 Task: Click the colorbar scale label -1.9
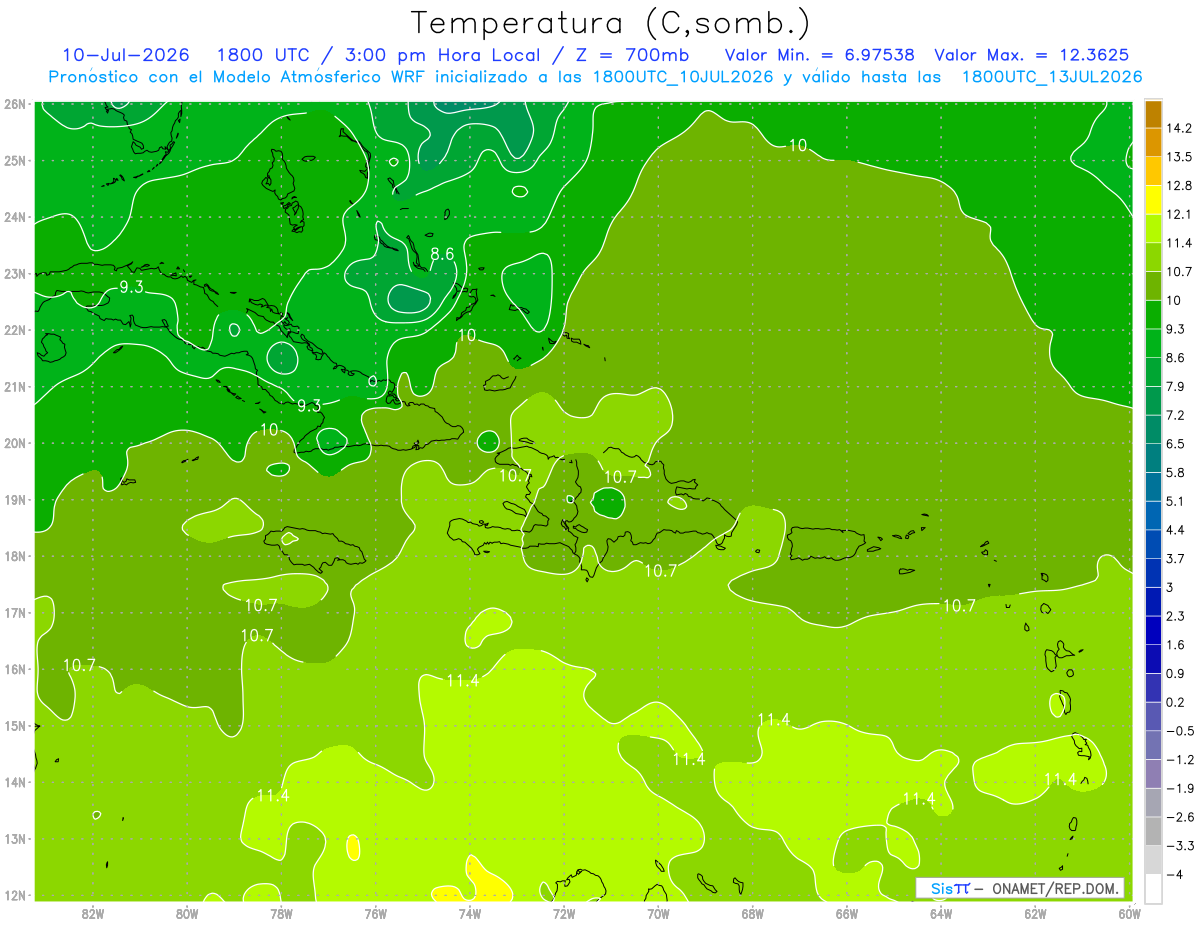coord(1181,787)
